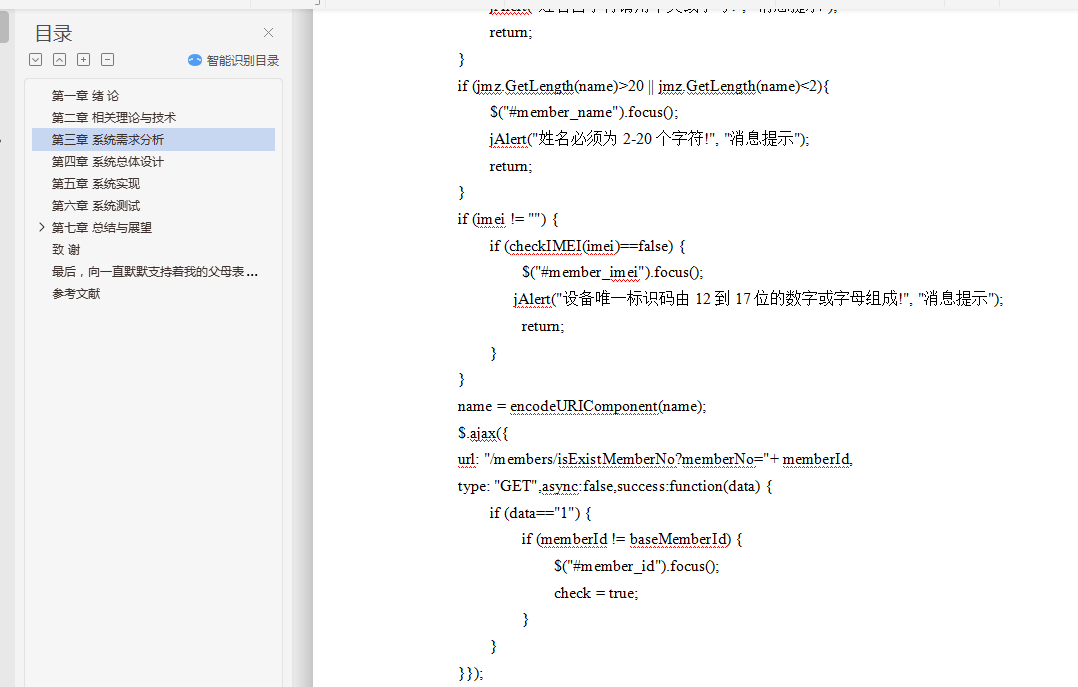Click the expand all headings icon

pyautogui.click(x=36, y=60)
